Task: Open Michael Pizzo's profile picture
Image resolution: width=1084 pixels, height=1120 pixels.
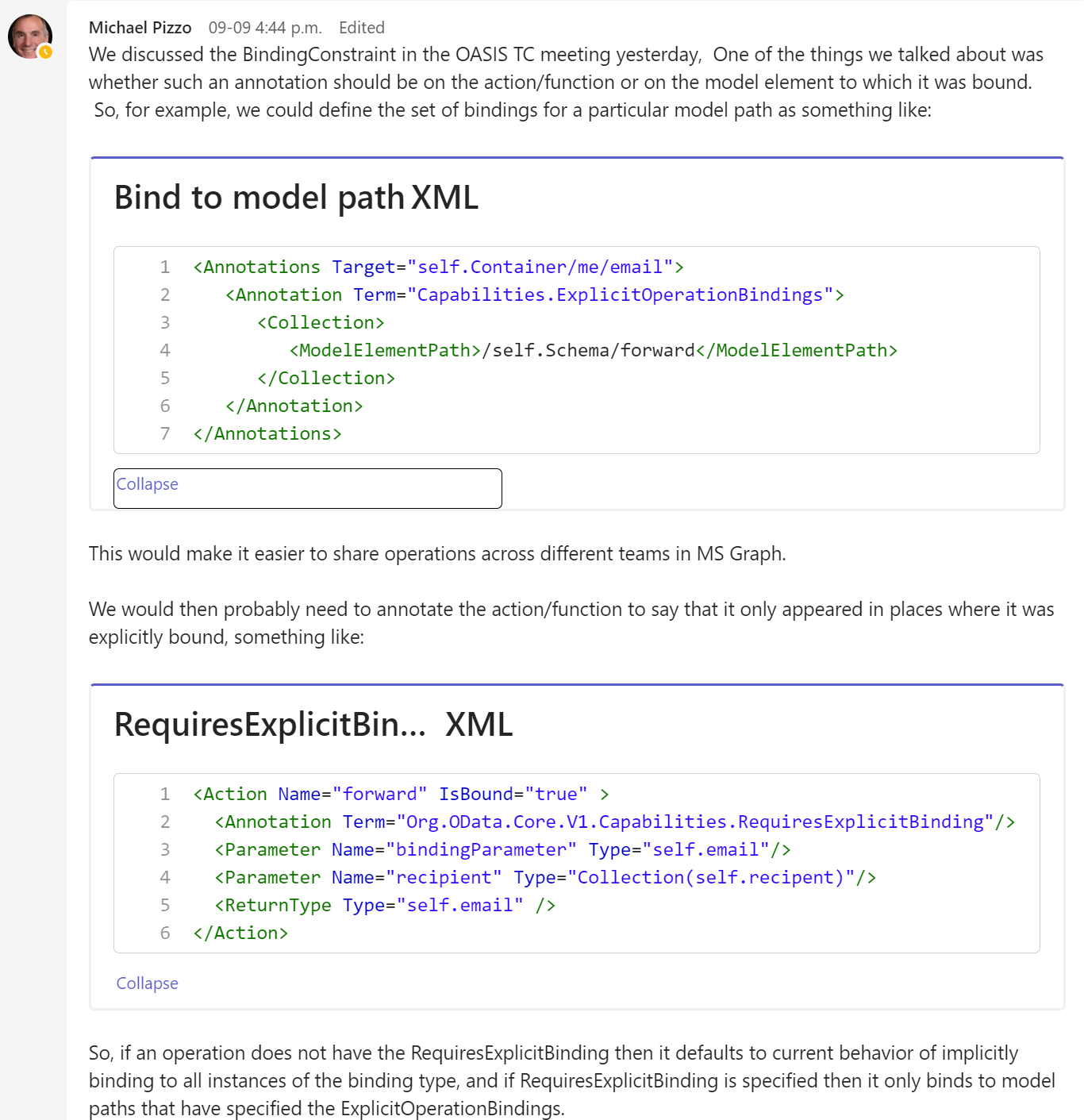Action: pos(29,35)
